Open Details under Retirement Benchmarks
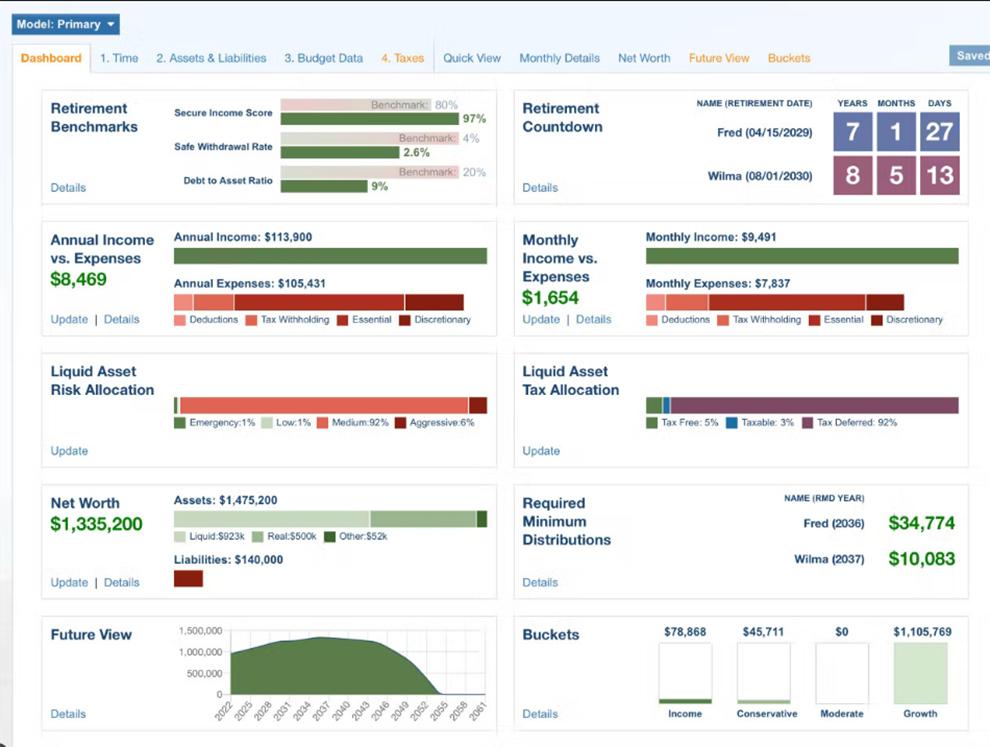Viewport: 990px width, 747px height. click(x=68, y=187)
